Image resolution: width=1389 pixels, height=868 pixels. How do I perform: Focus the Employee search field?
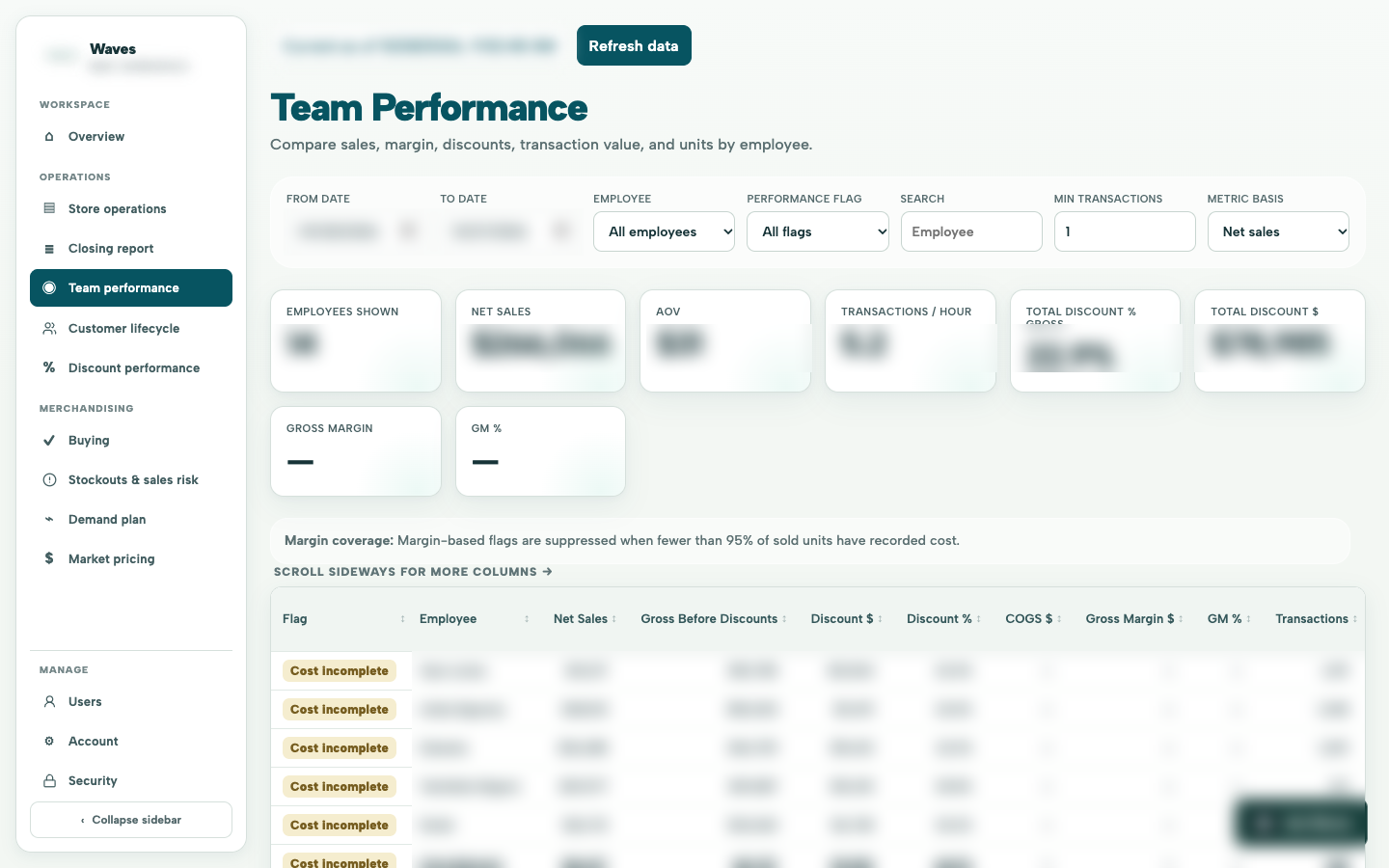[971, 231]
